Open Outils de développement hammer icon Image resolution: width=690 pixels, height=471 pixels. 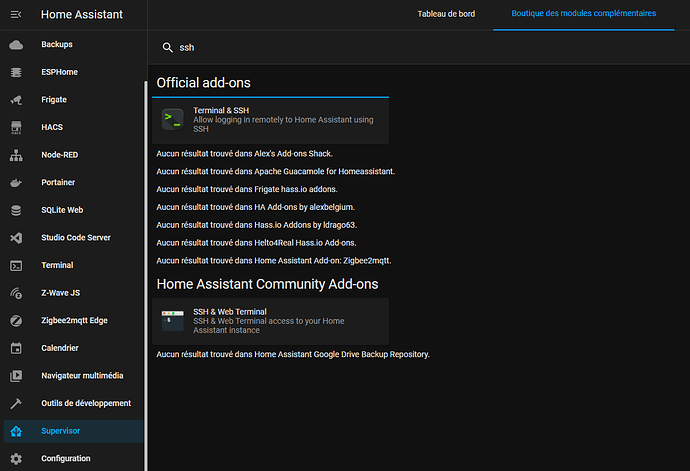point(16,404)
